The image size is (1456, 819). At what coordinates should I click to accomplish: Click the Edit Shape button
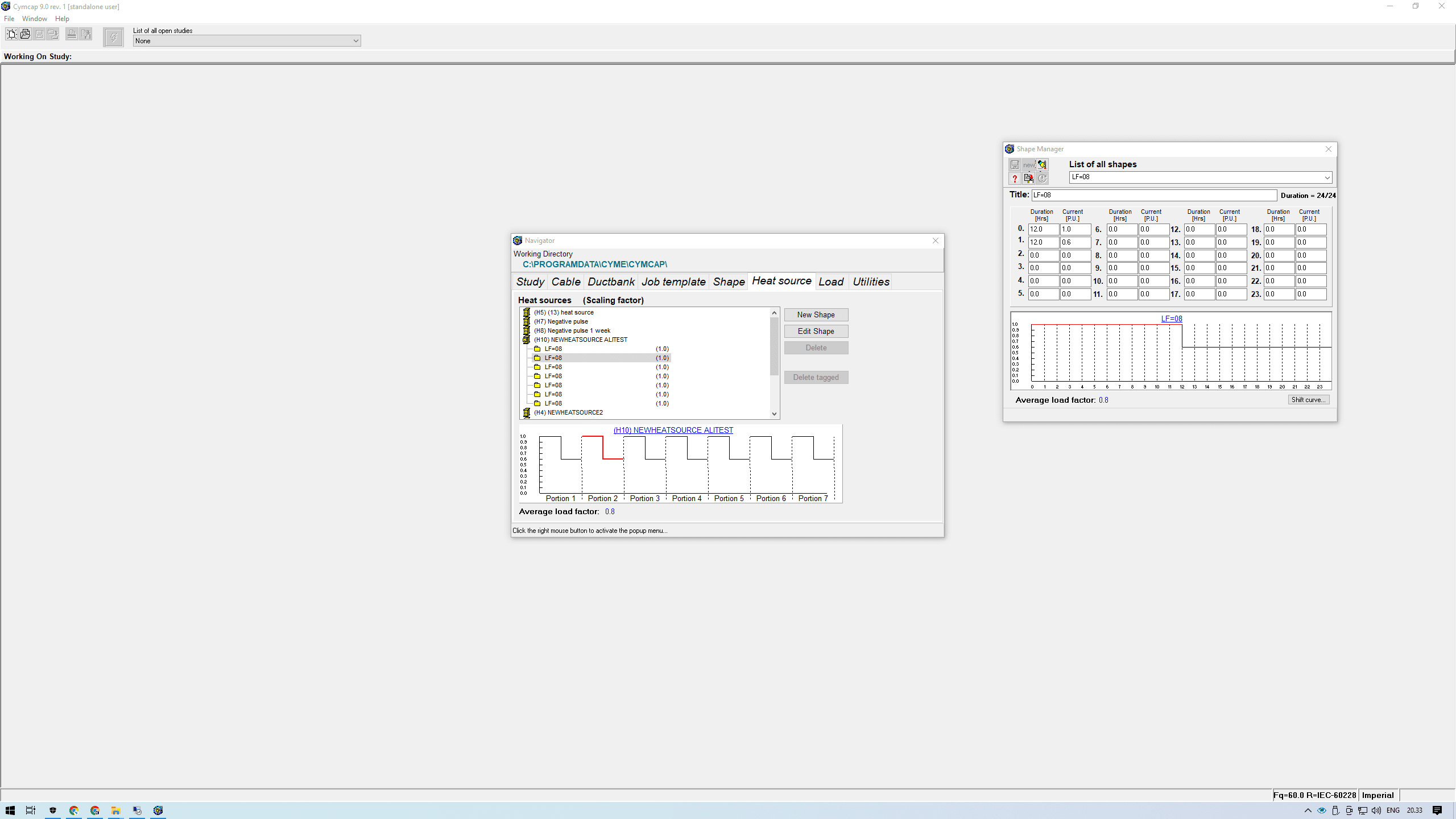click(816, 330)
